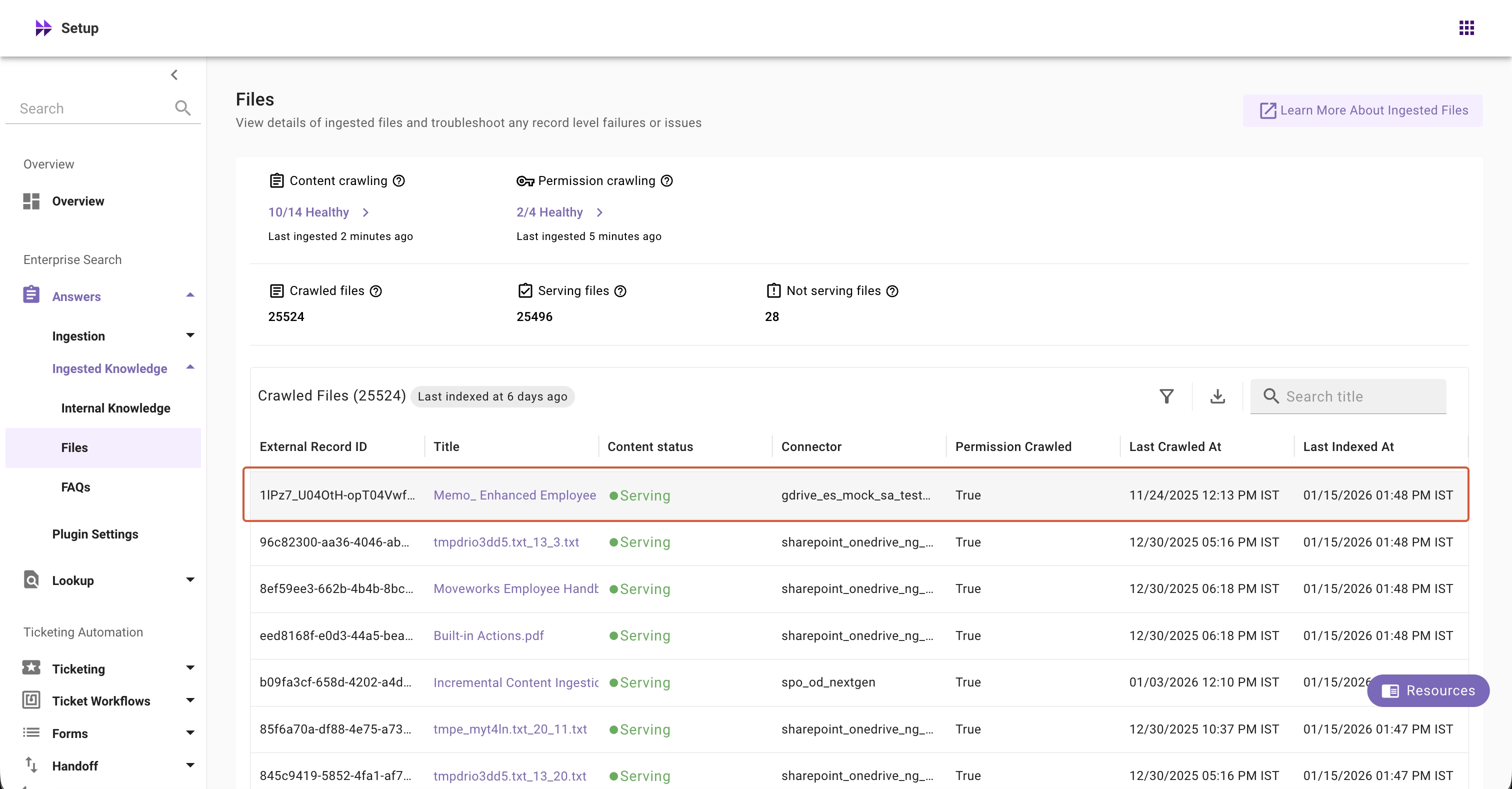Viewport: 1512px width, 789px height.
Task: Expand the Lookup menu
Action: (x=189, y=580)
